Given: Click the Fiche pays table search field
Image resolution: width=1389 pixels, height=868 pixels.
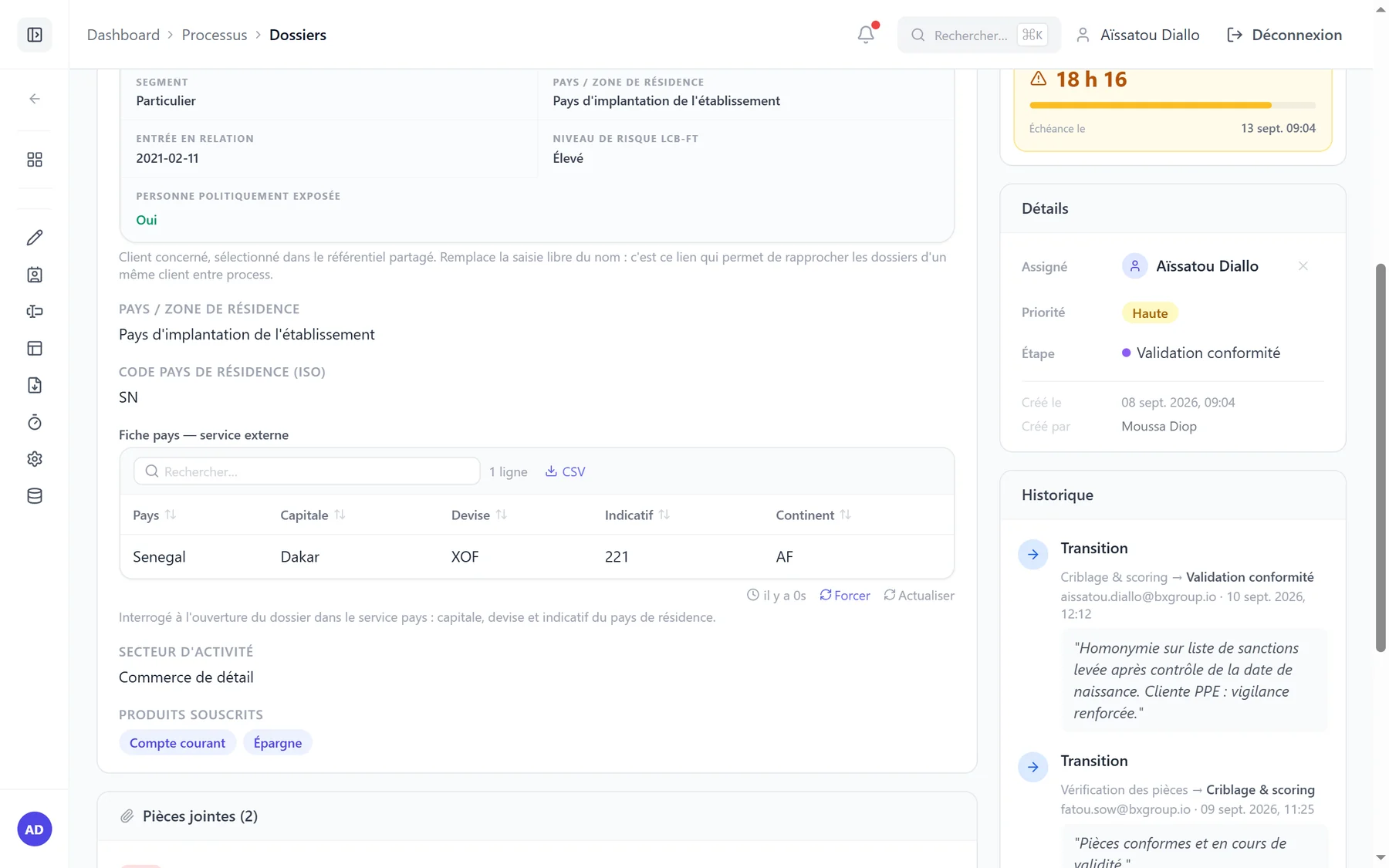Looking at the screenshot, I should click(307, 471).
